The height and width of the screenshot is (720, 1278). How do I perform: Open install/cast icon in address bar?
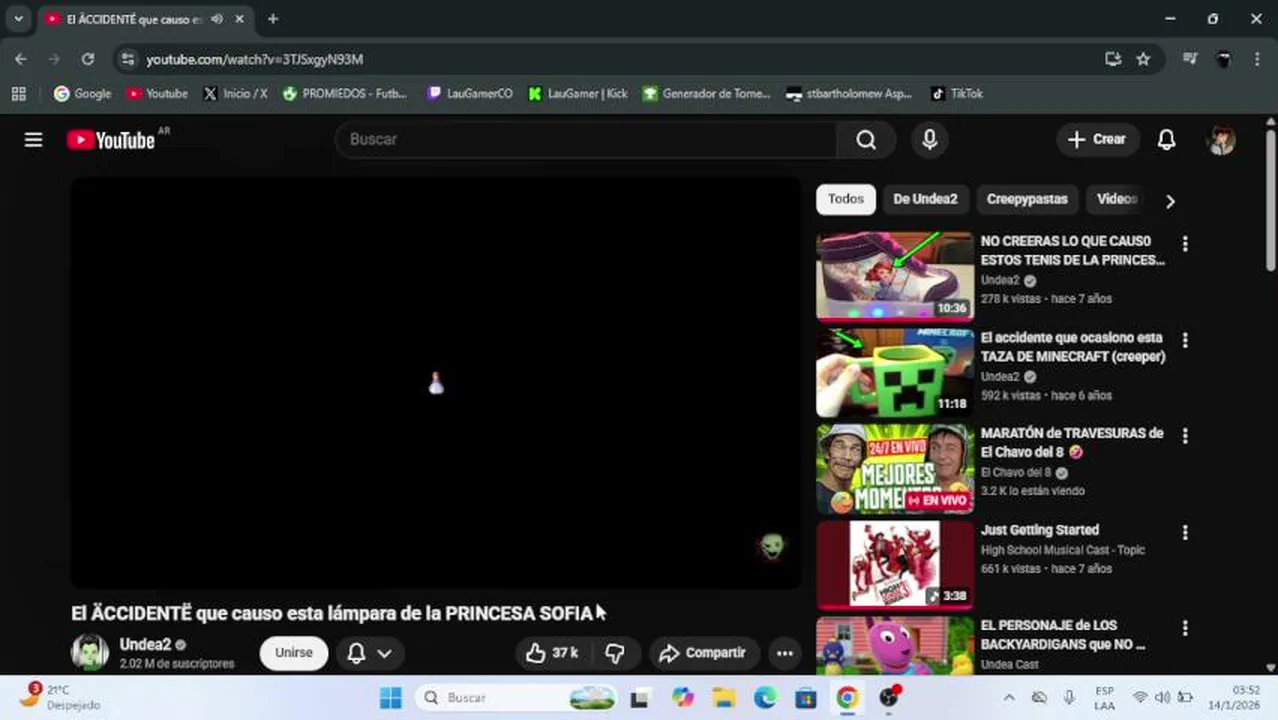[1113, 59]
